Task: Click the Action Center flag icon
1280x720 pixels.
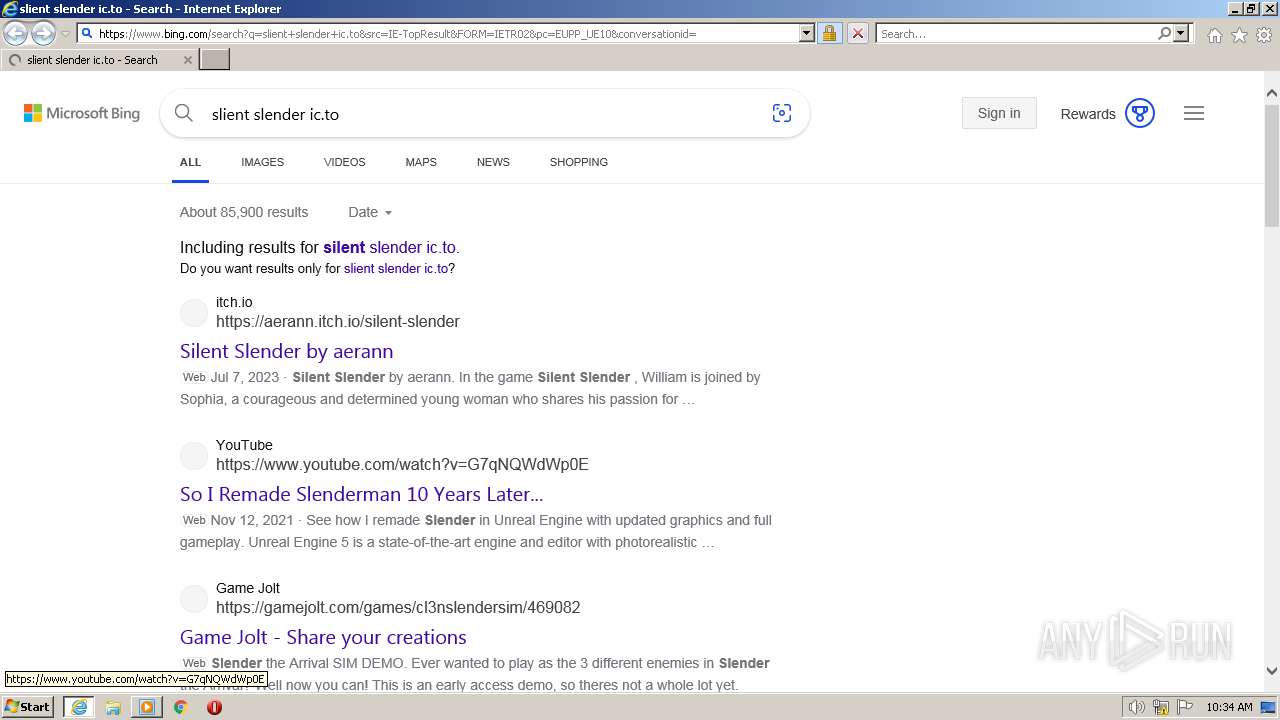Action: point(1185,707)
